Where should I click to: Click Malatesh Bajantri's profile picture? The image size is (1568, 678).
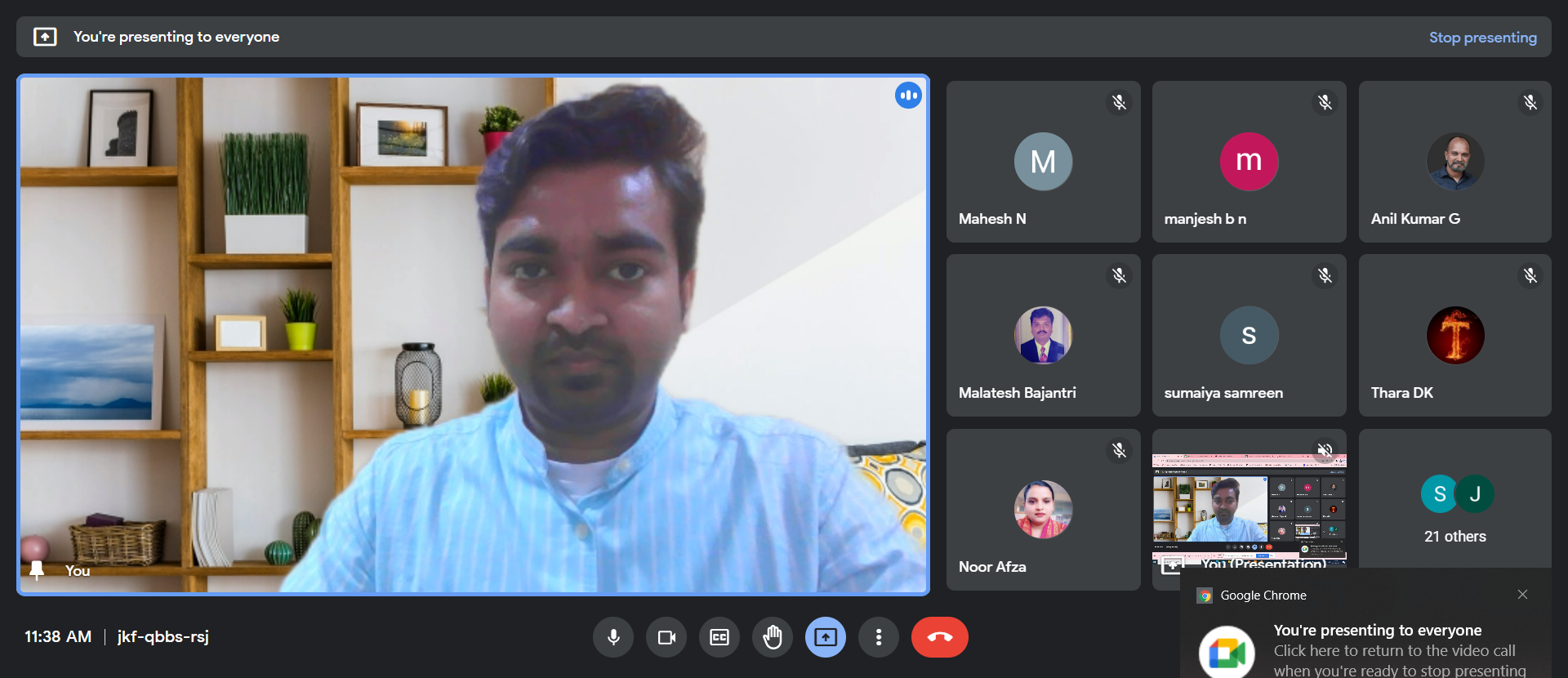(x=1043, y=335)
